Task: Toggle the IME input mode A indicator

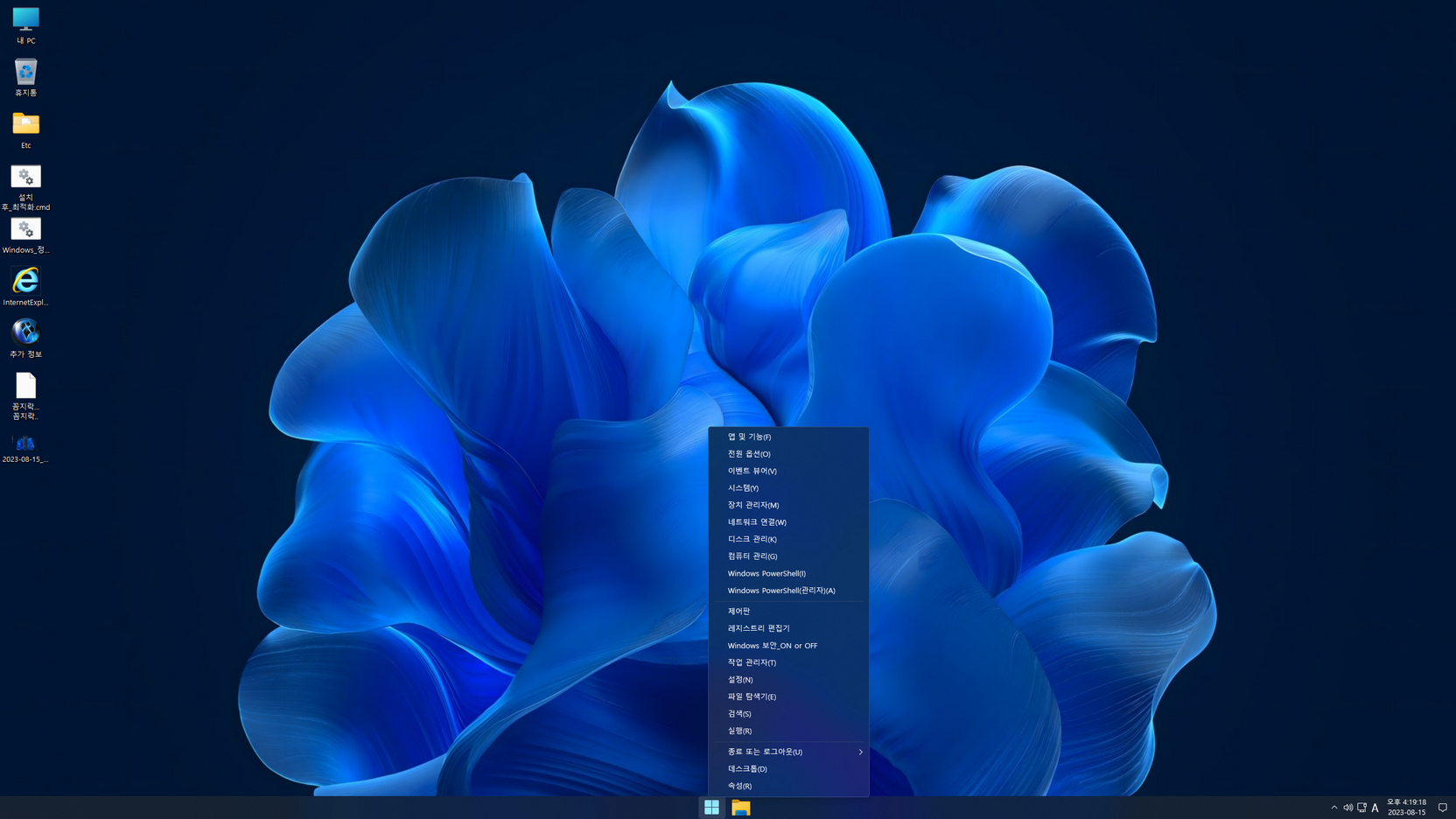Action: 1375,808
